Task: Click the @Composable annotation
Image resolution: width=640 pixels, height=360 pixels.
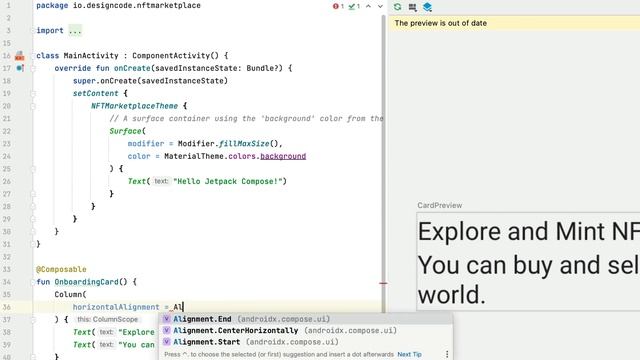Action: (61, 269)
